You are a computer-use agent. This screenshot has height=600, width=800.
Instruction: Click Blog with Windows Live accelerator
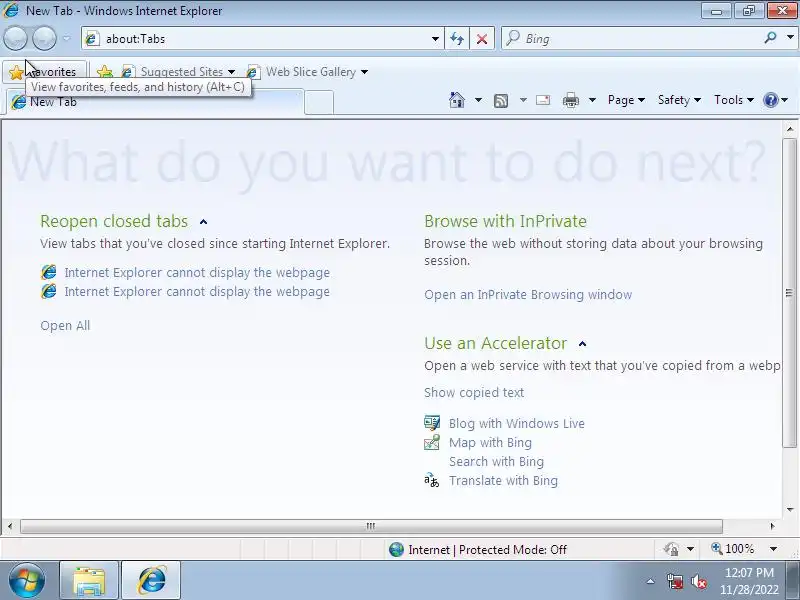coord(517,423)
